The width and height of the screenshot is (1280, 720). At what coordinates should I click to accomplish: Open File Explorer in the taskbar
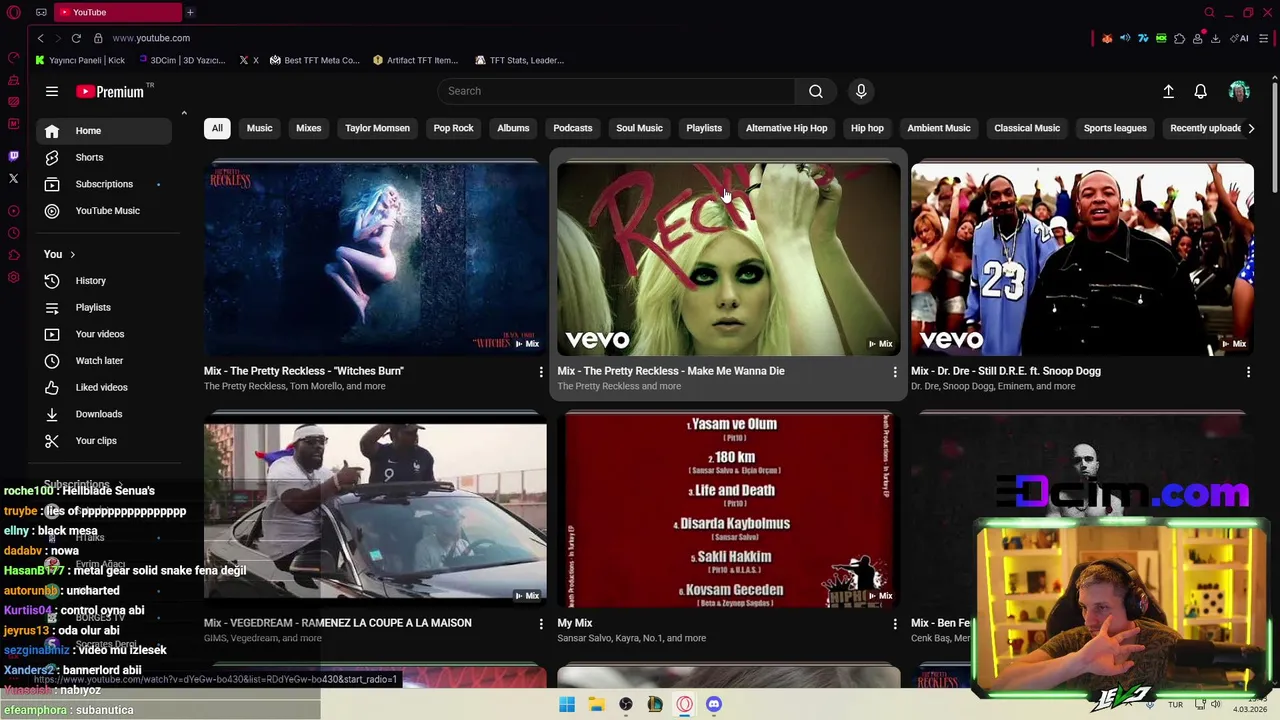coord(596,704)
